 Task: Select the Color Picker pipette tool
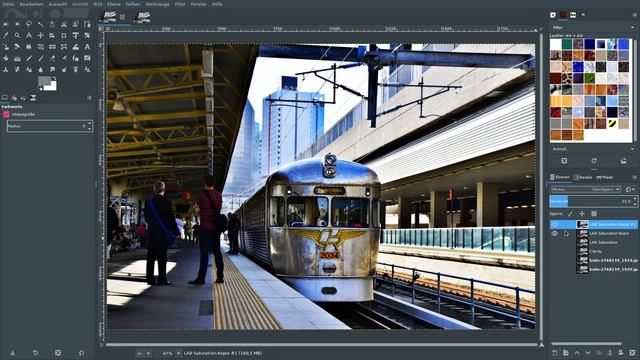6,36
